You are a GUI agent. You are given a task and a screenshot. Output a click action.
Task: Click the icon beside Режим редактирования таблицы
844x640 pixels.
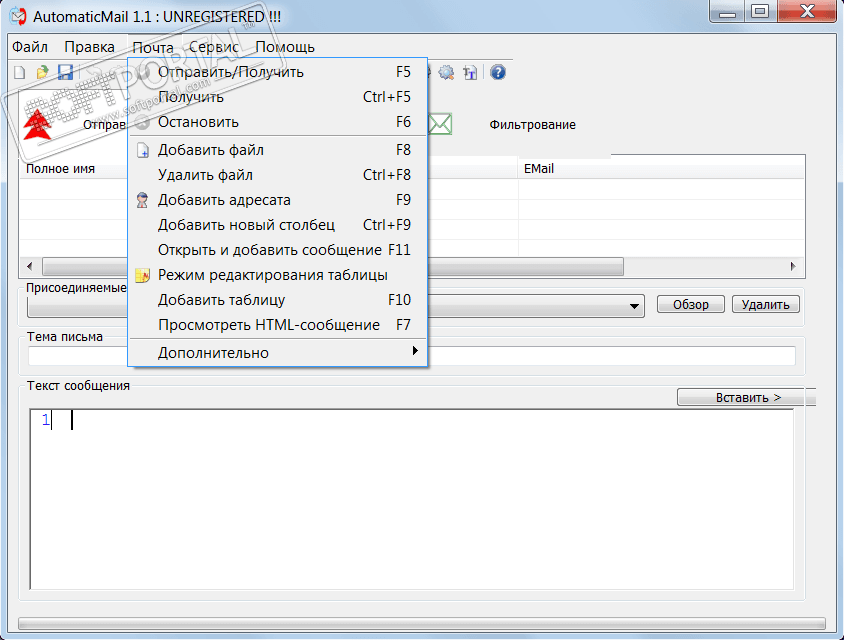(x=142, y=276)
